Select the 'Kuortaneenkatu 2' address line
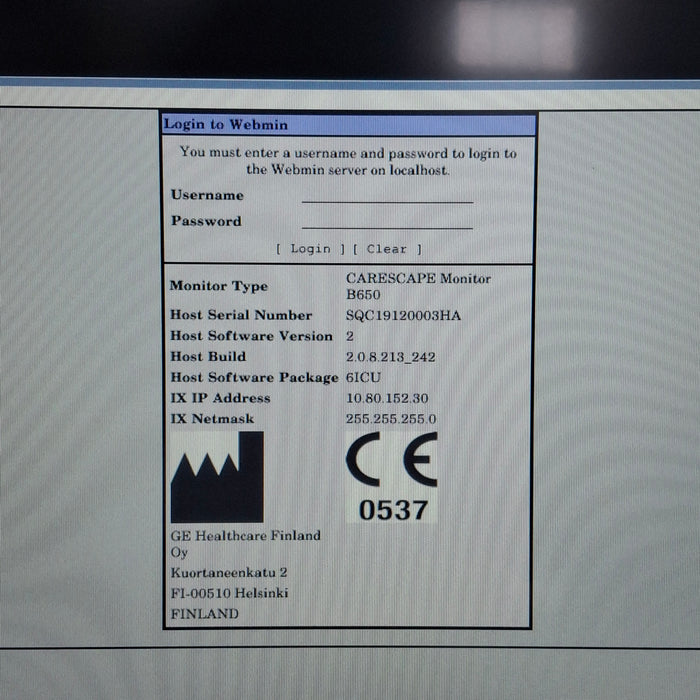The image size is (700, 700). tap(229, 573)
